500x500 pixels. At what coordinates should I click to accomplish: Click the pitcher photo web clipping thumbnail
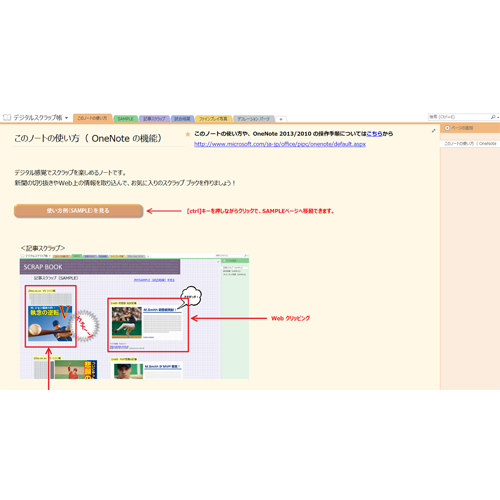point(127,322)
